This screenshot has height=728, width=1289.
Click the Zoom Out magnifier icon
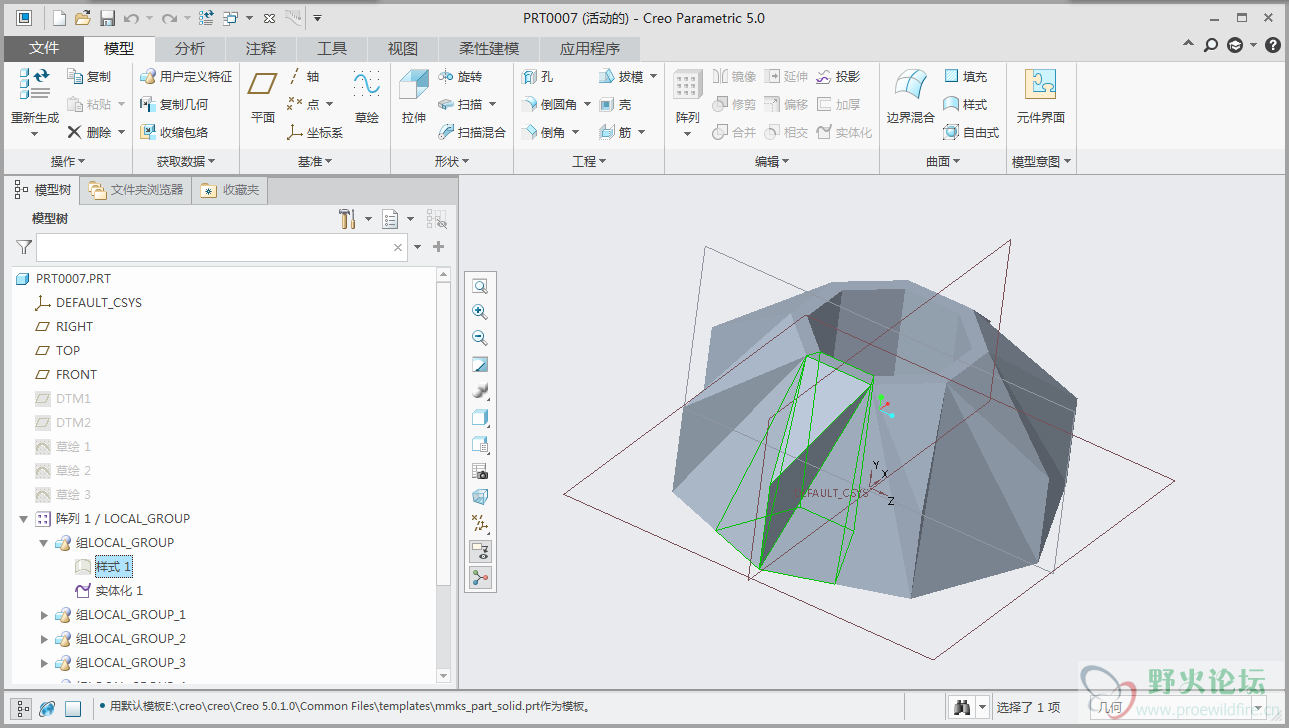(480, 338)
